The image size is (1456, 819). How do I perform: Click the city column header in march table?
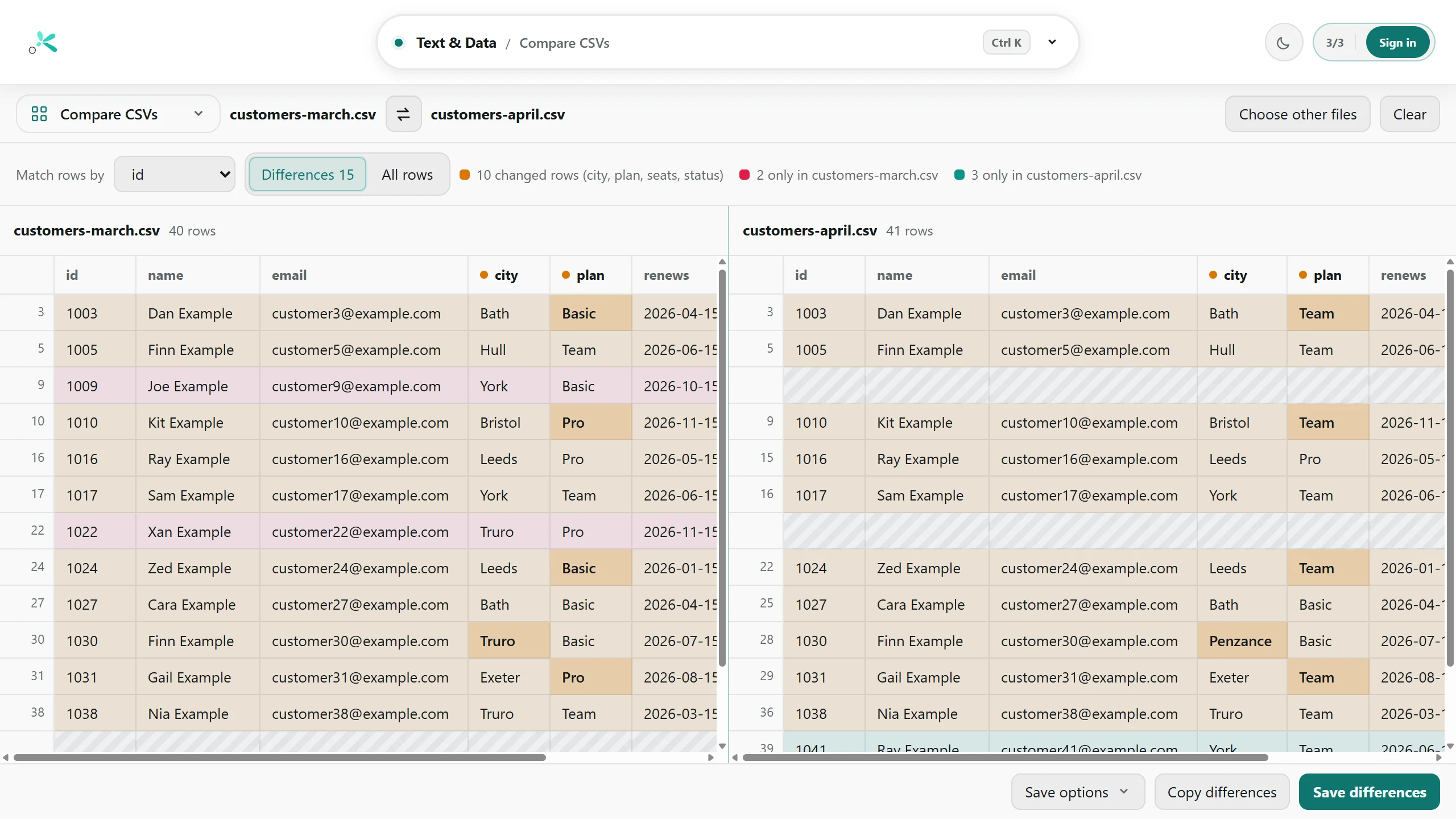point(508,275)
